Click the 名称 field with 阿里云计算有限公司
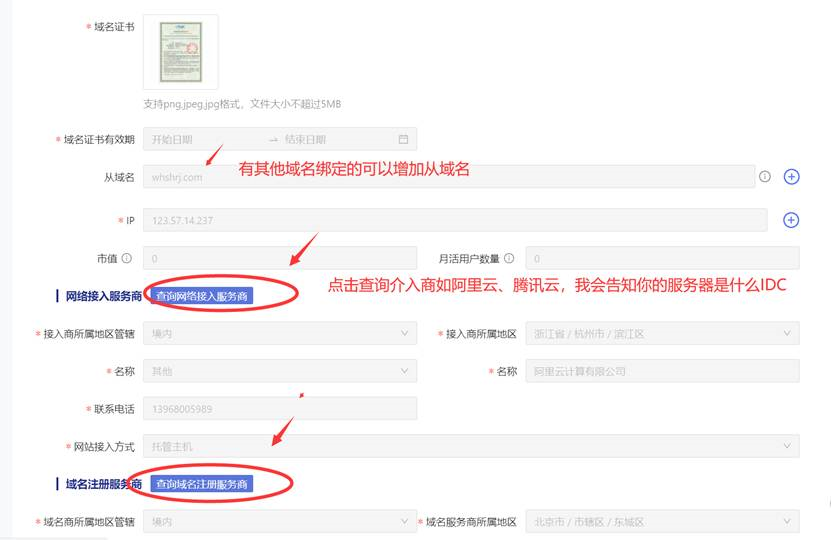 click(662, 371)
